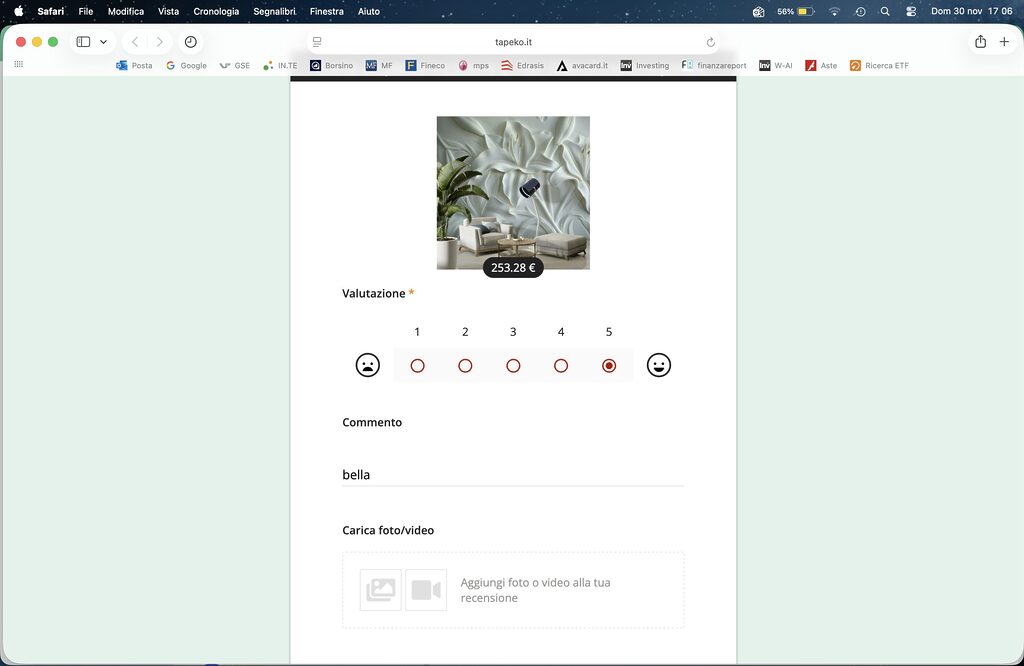Screen dimensions: 1024x666
Task: Select rating 1 radio button
Action: pyautogui.click(x=417, y=366)
